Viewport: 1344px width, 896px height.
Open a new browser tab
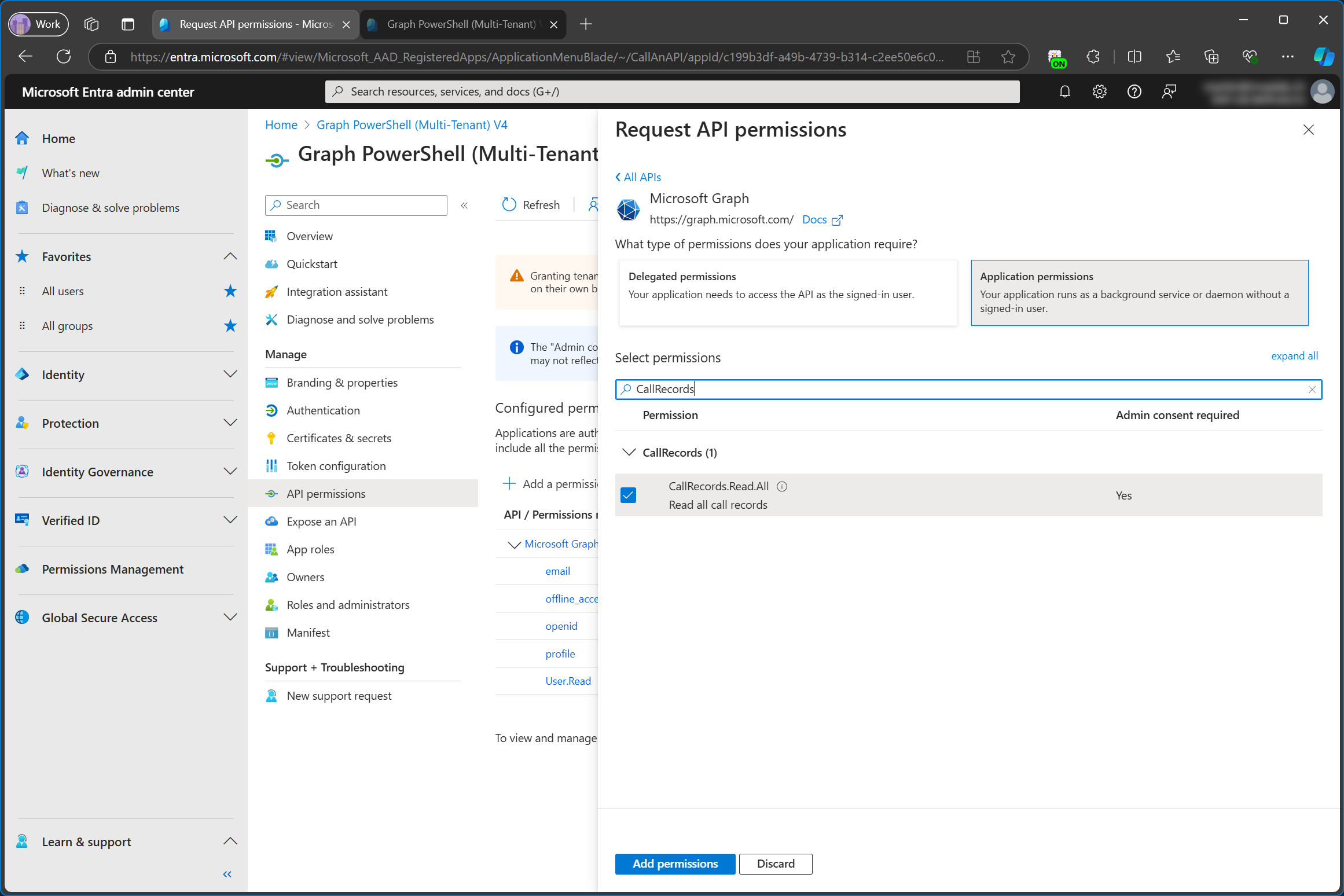(x=586, y=24)
